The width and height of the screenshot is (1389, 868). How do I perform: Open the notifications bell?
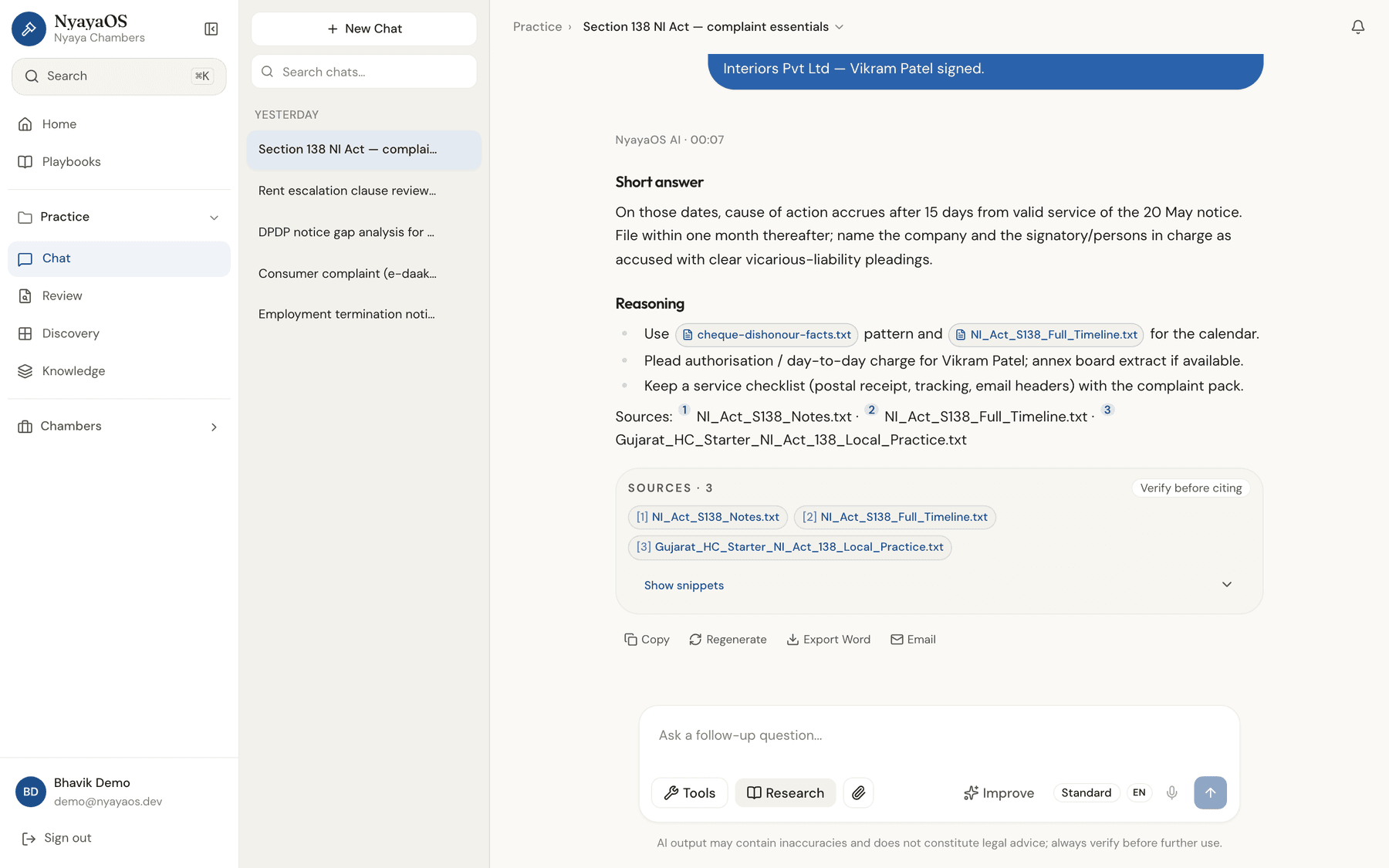click(x=1357, y=27)
